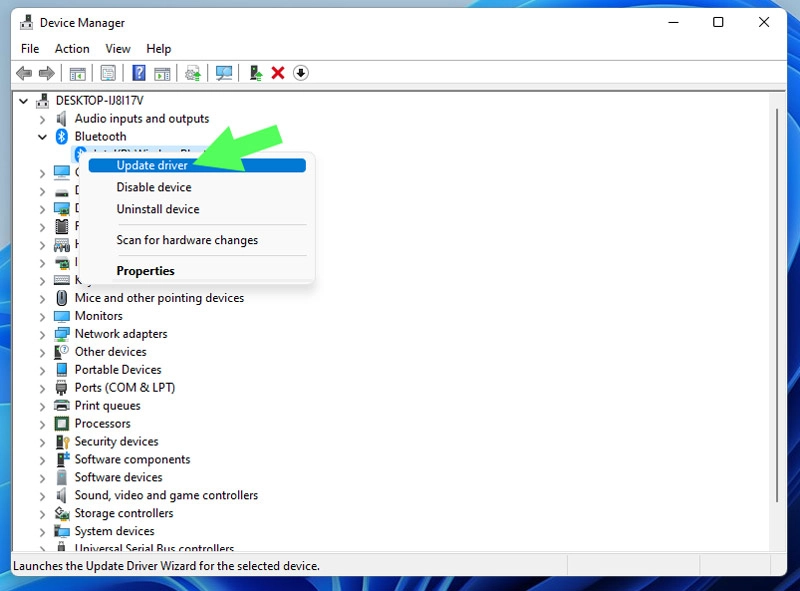800x591 pixels.
Task: Click the Back arrow toolbar icon
Action: pyautogui.click(x=24, y=73)
